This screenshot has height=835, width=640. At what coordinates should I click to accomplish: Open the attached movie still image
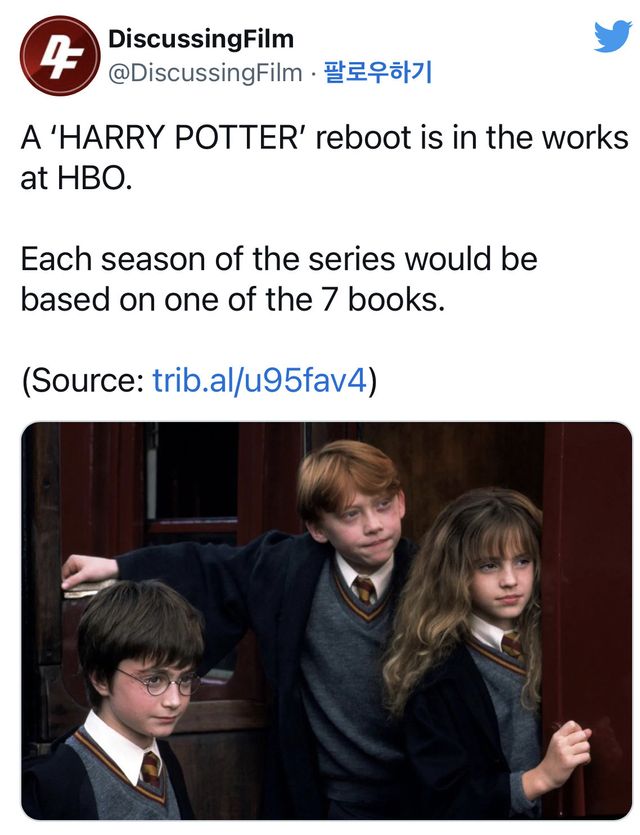tap(326, 621)
